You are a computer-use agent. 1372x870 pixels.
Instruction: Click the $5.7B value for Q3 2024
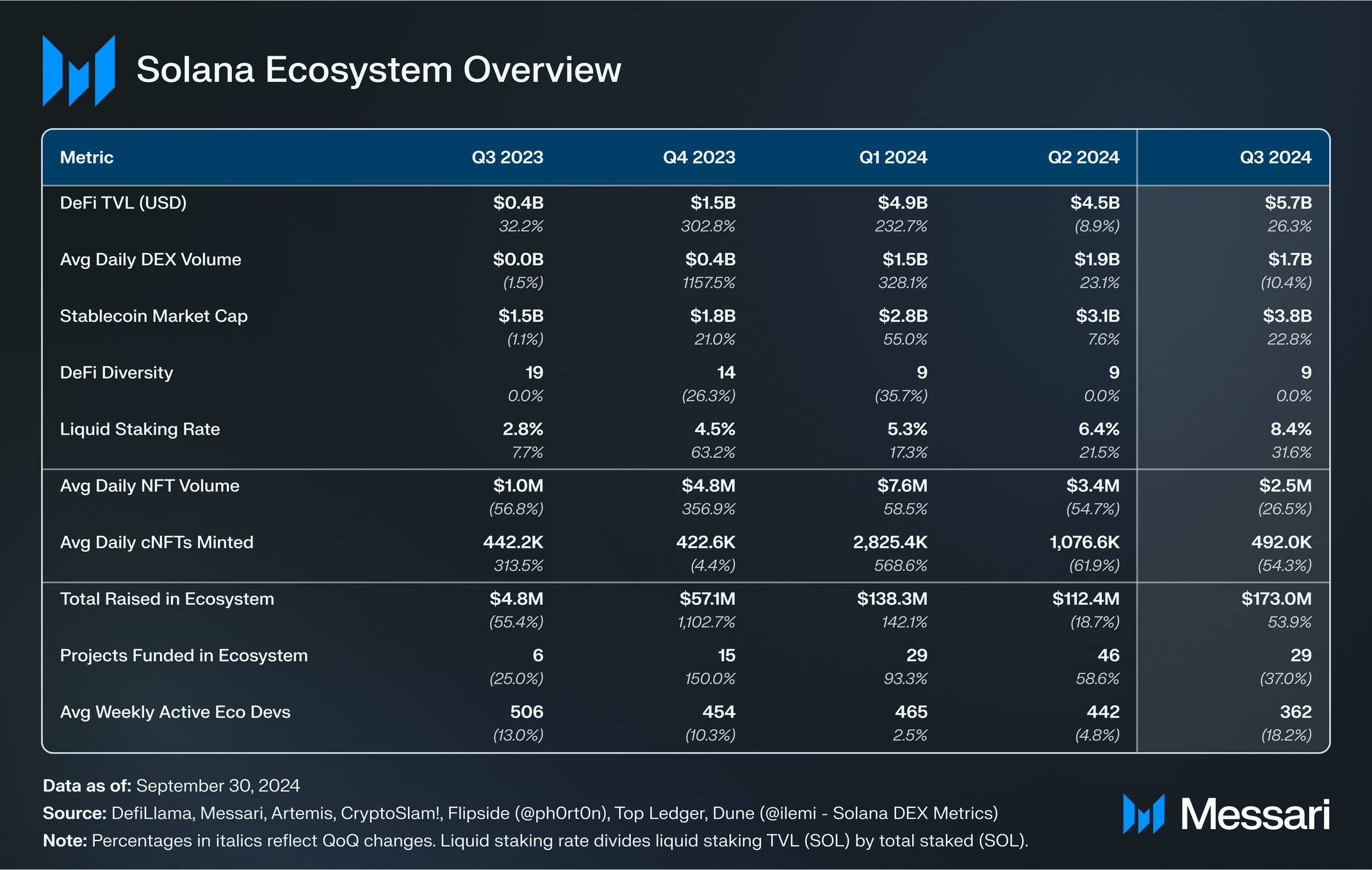[x=1288, y=203]
